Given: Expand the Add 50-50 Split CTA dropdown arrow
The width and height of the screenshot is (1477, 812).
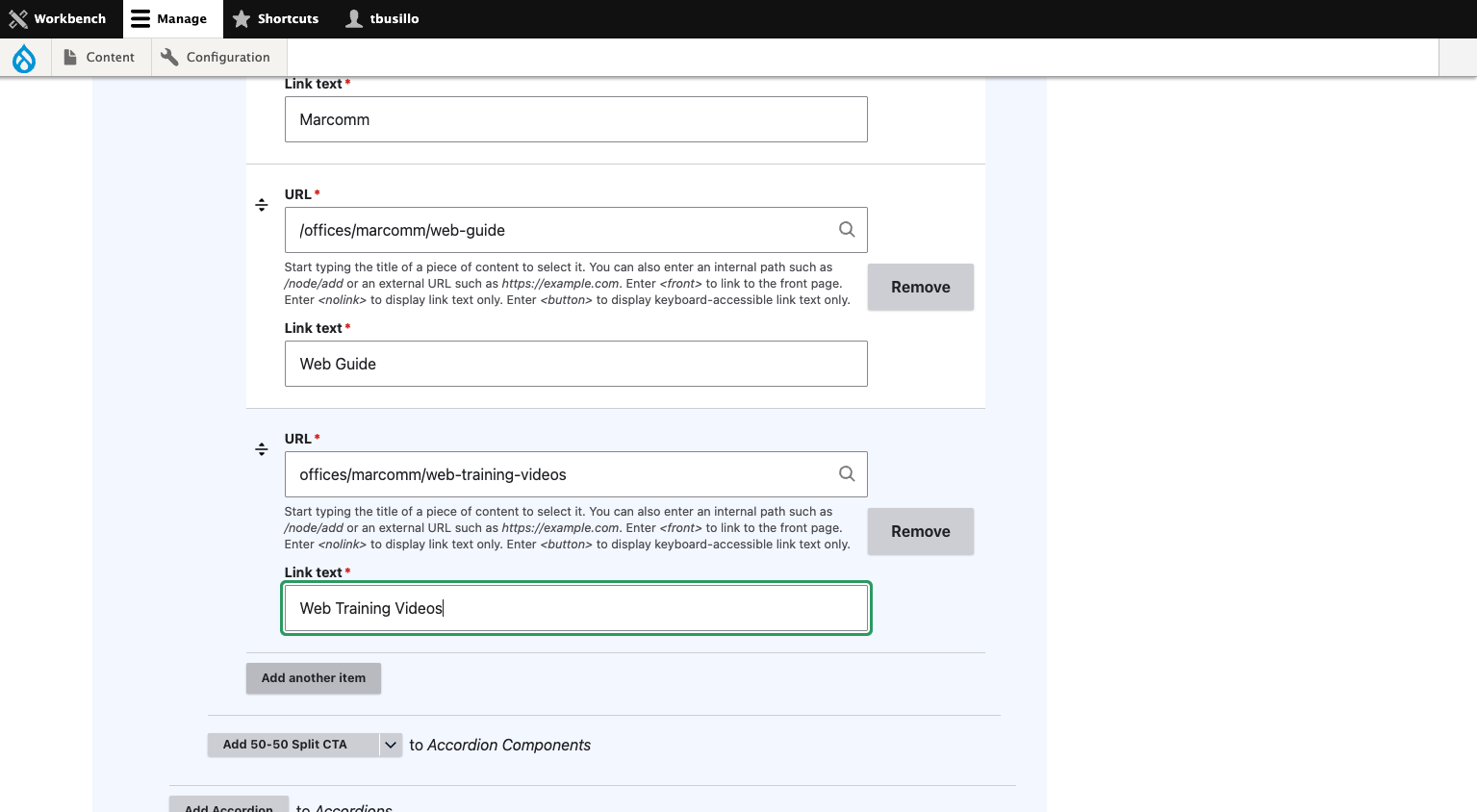Looking at the screenshot, I should 391,745.
